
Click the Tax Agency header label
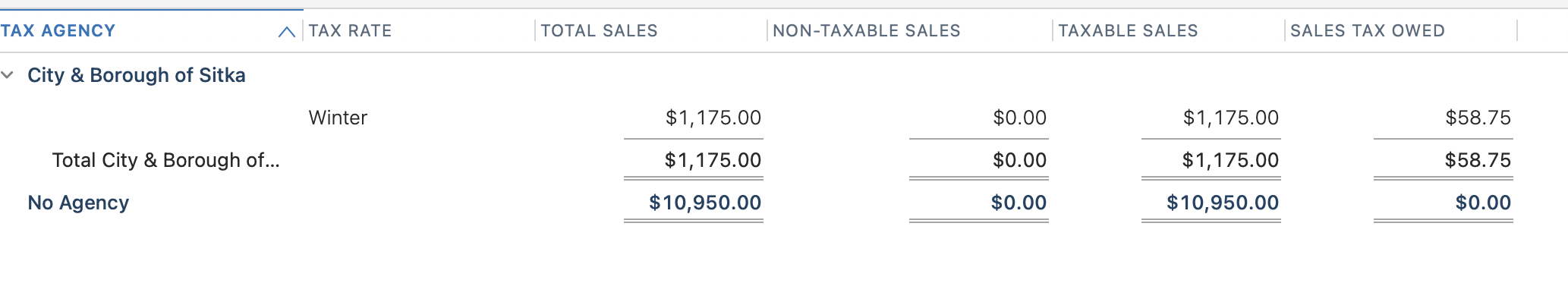coord(58,31)
